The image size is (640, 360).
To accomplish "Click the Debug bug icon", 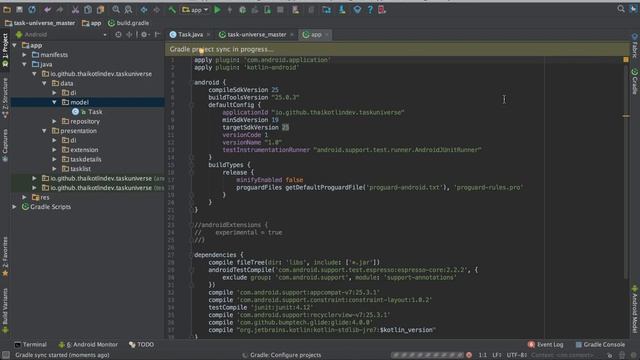I will [242, 10].
